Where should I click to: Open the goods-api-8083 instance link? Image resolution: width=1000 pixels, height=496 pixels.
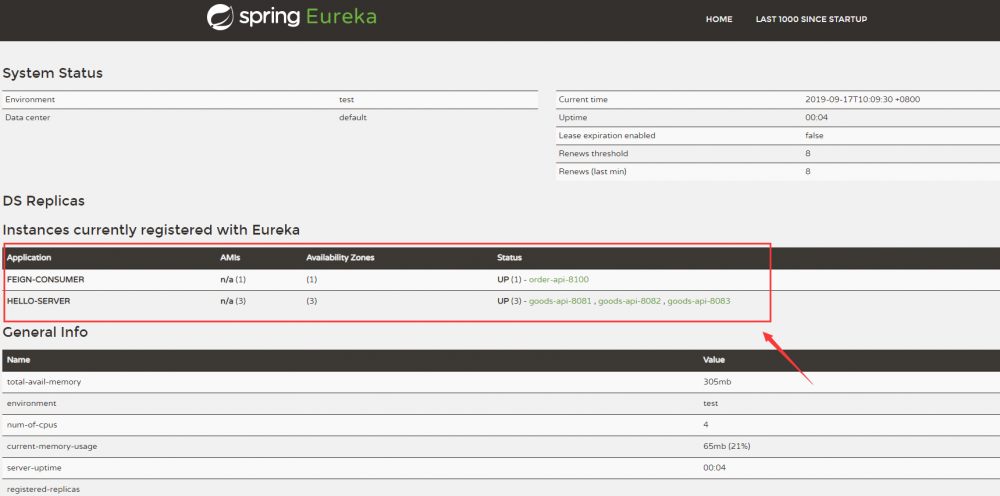pyautogui.click(x=699, y=301)
